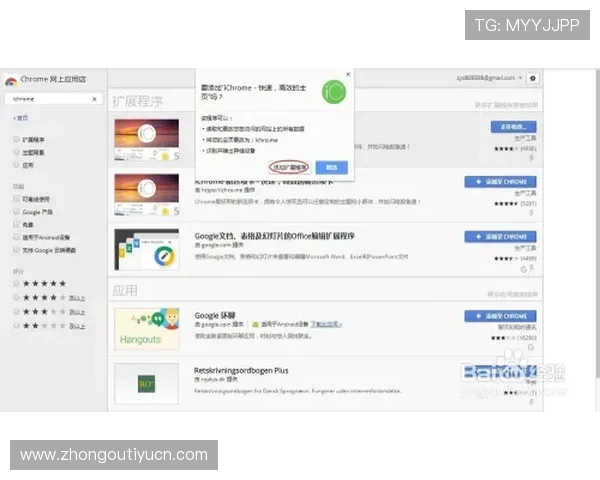The width and height of the screenshot is (600, 480).
Task: Click the 添加扩展程序 button in the dialog
Action: pos(290,167)
